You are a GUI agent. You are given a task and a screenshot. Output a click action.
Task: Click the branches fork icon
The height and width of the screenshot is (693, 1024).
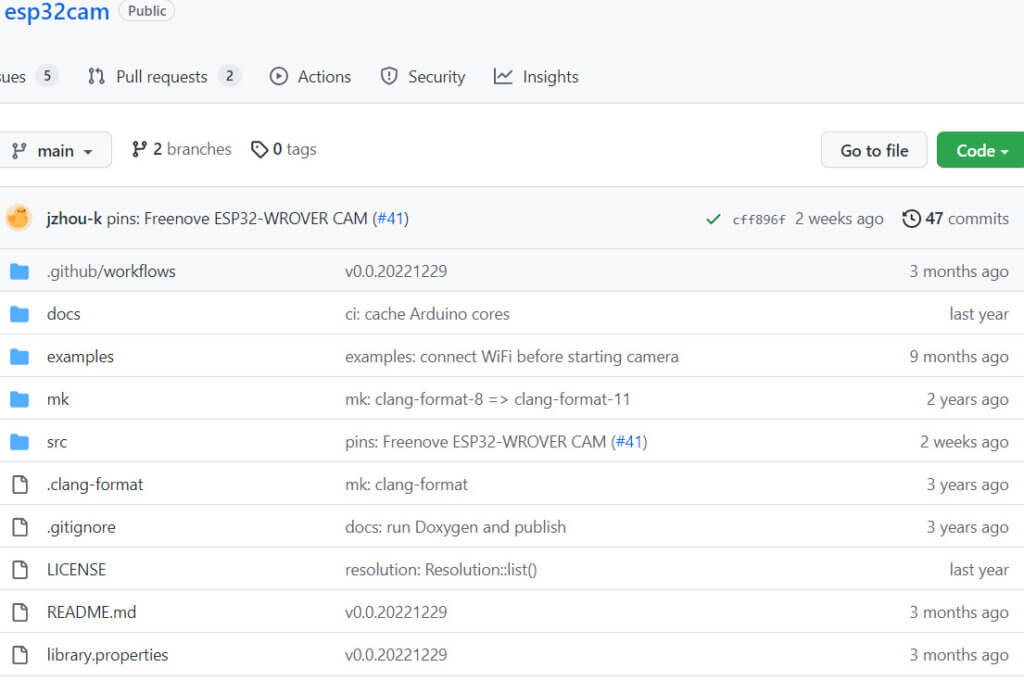point(140,149)
